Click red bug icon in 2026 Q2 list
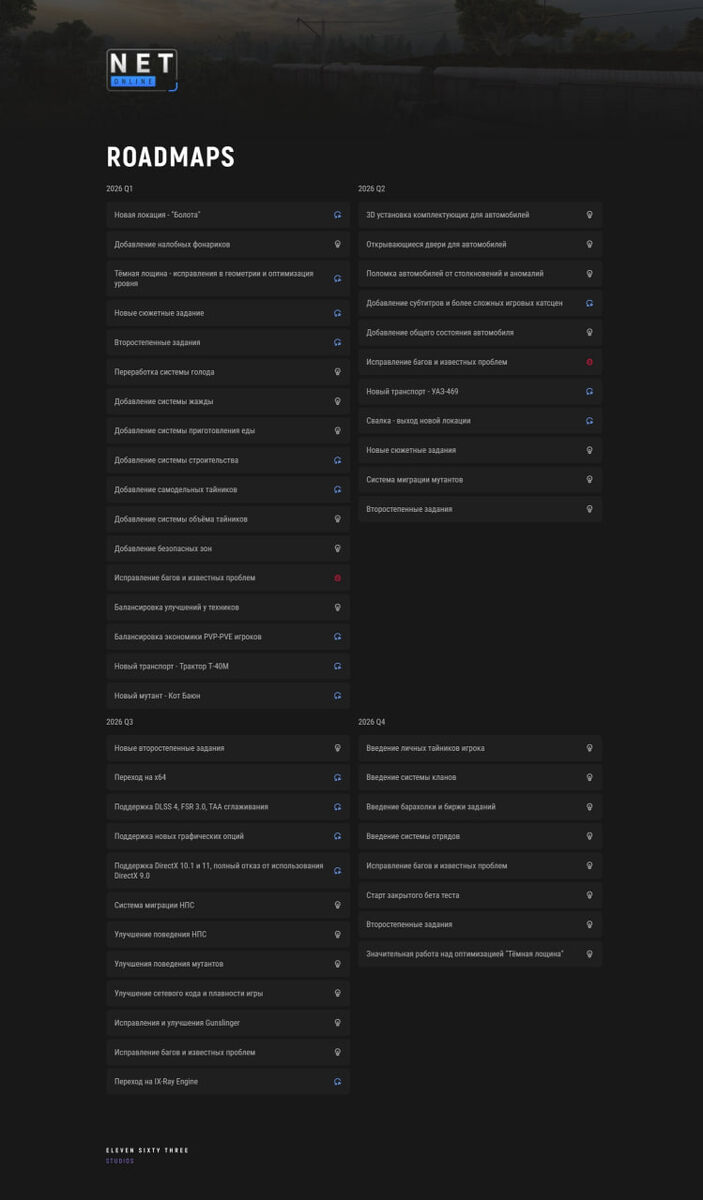 [x=590, y=362]
